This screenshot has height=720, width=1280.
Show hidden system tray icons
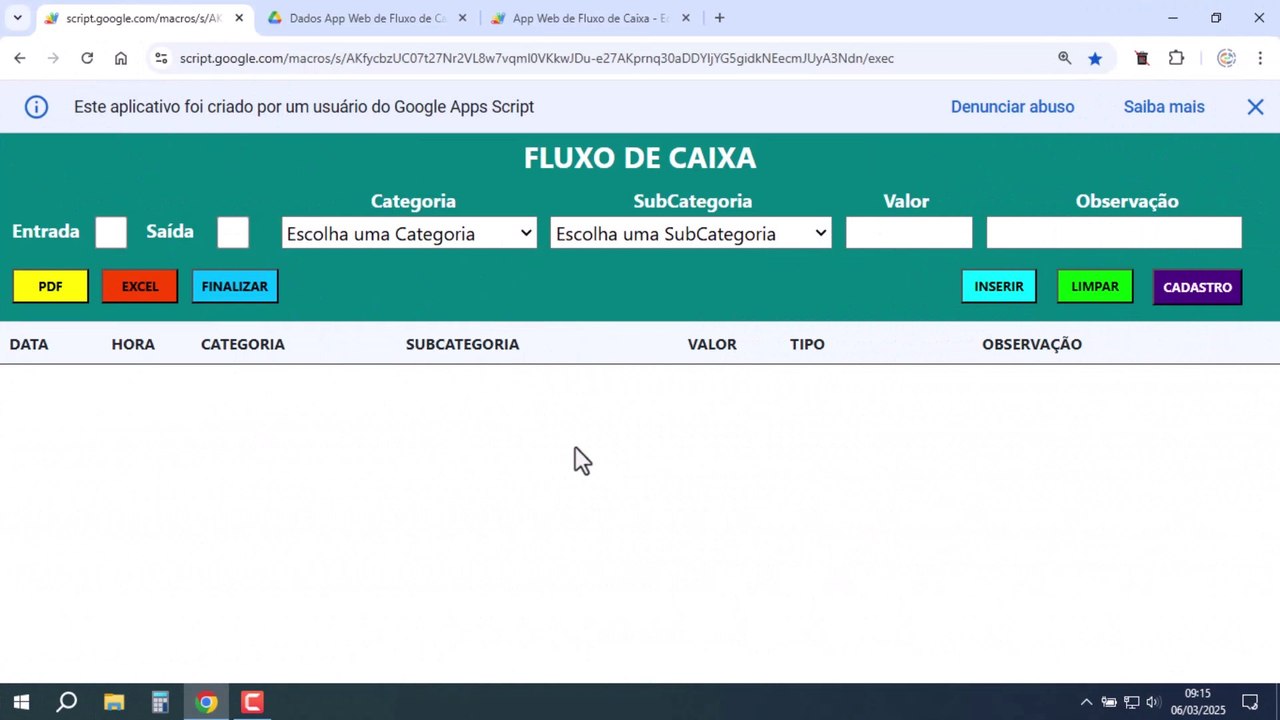(x=1086, y=702)
